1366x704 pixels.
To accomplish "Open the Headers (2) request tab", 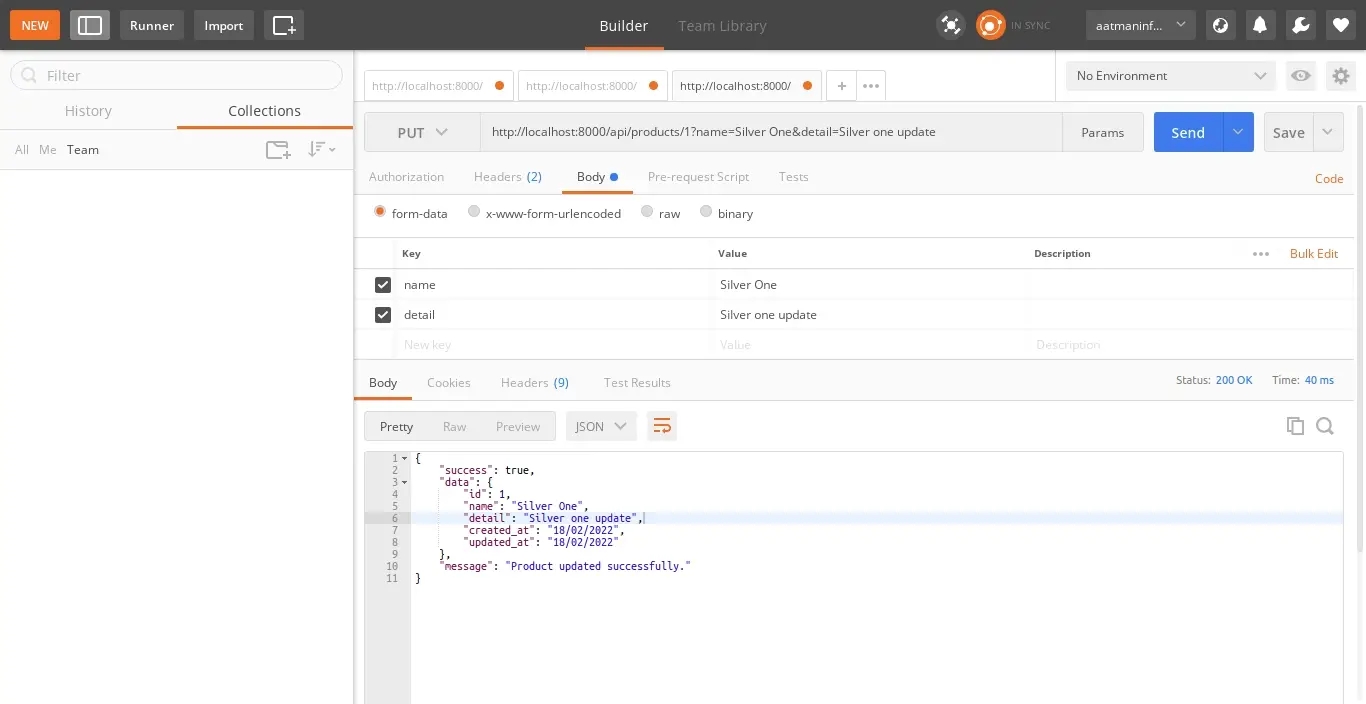I will coord(507,177).
